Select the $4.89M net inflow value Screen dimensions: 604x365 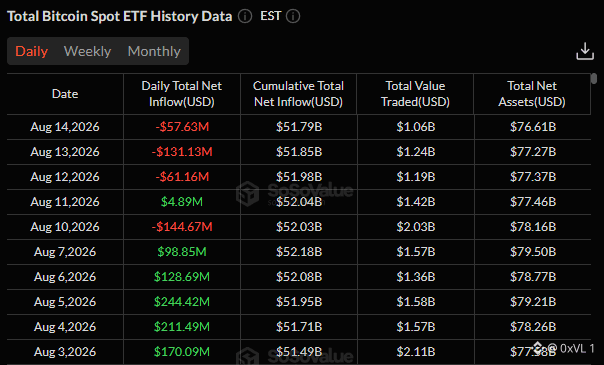click(182, 202)
